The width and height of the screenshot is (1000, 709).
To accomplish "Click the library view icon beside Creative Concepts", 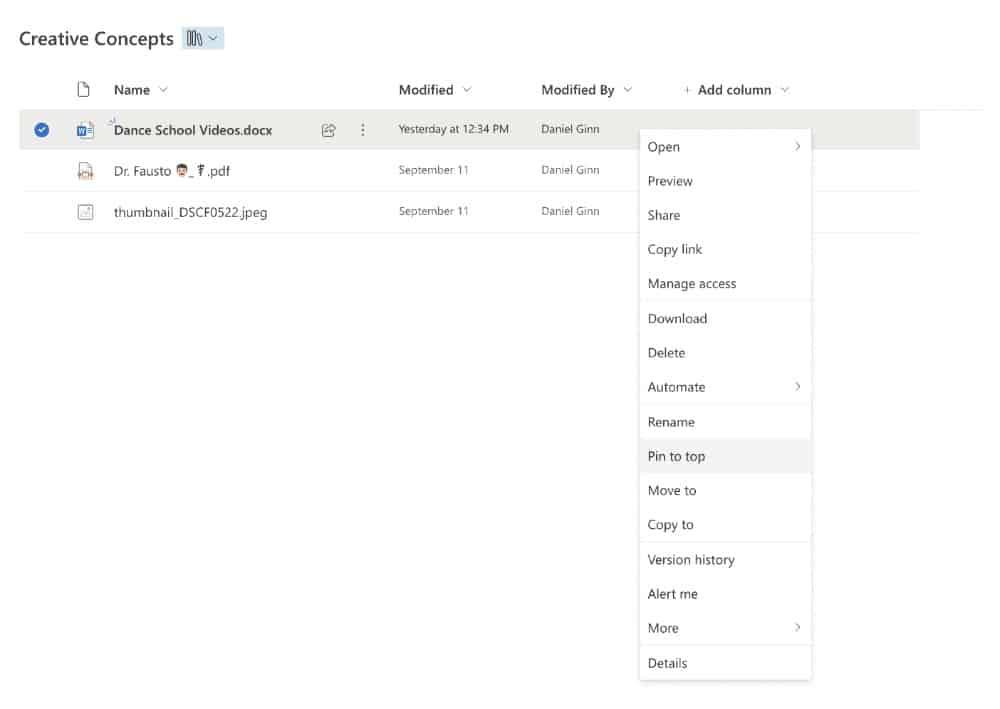I will (203, 39).
